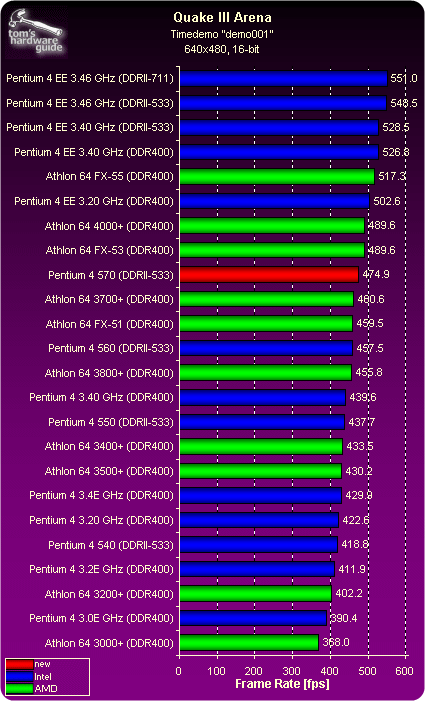Click the 'Pentium 4 EE 3.40 GHz (DDR400)' label
This screenshot has width=425, height=701.
pyautogui.click(x=94, y=152)
